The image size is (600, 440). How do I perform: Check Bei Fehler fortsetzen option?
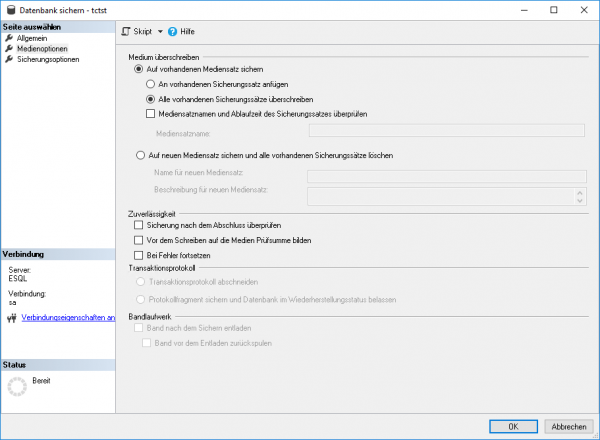point(139,255)
